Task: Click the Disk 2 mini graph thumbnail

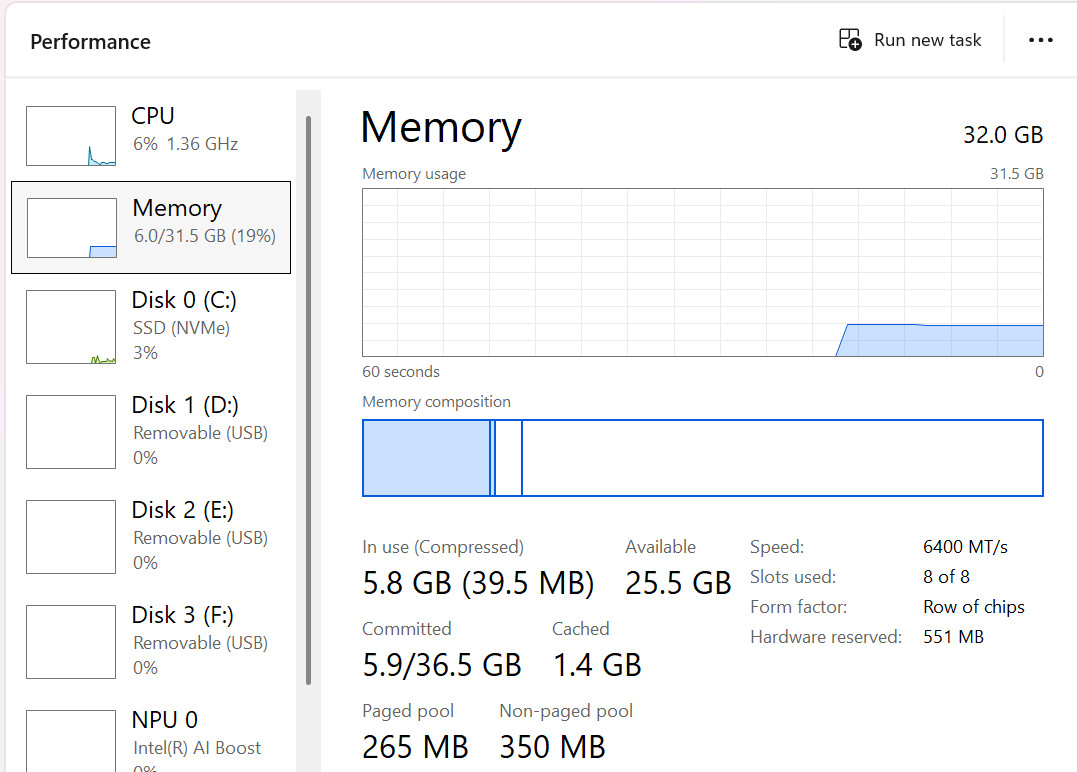Action: tap(71, 537)
